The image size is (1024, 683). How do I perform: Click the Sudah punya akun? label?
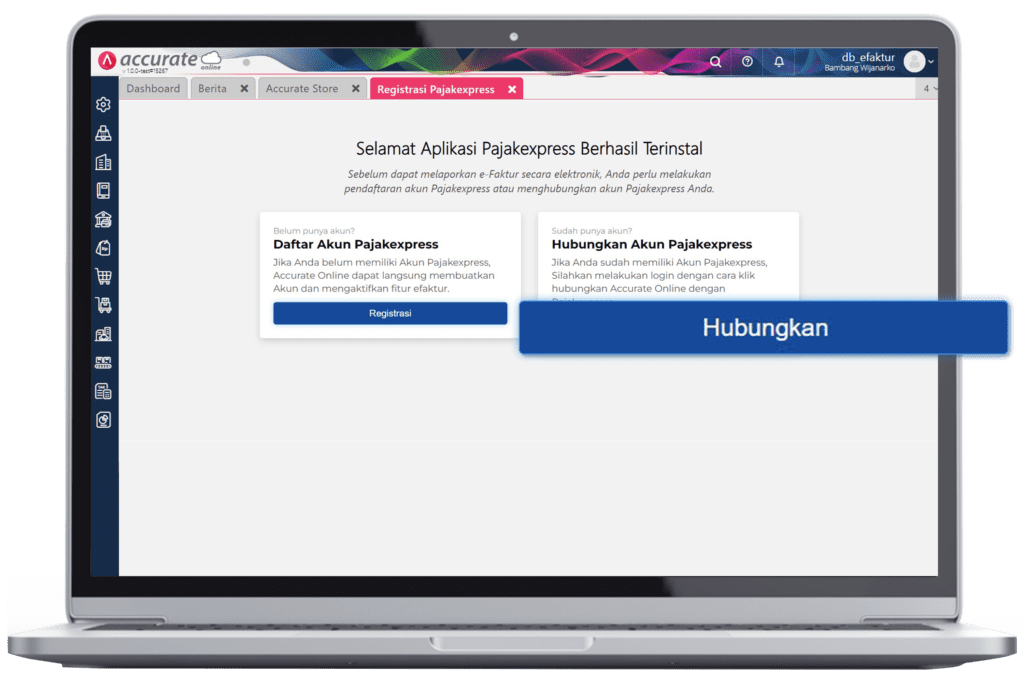pos(592,230)
